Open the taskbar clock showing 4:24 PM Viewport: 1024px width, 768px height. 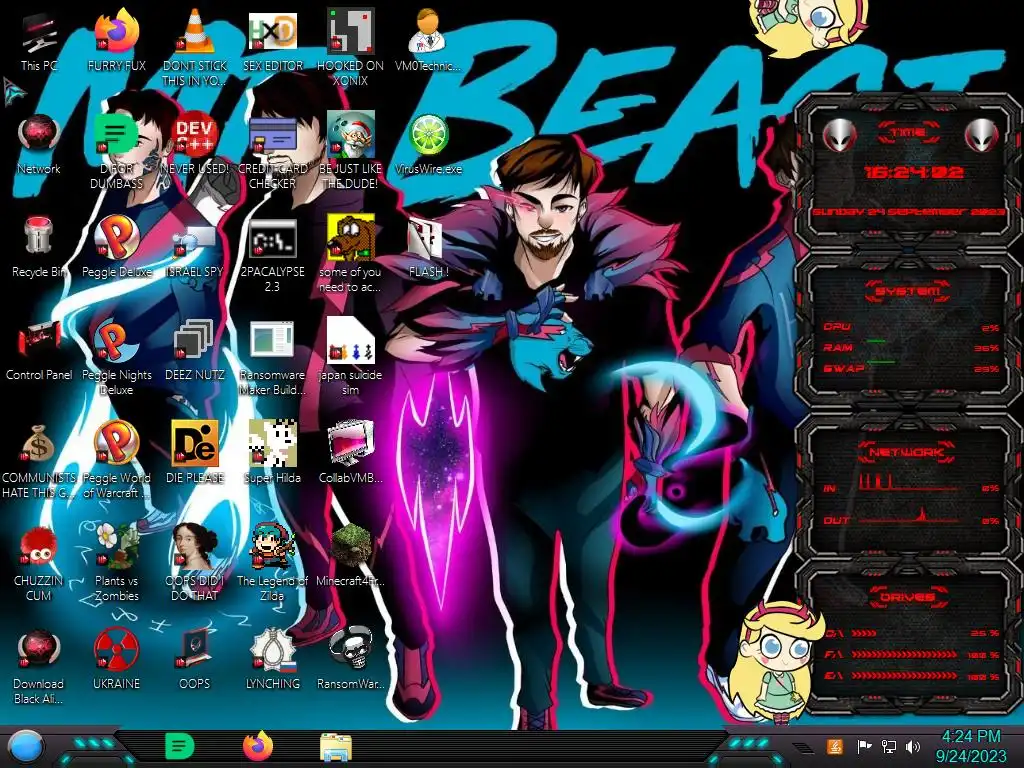(x=970, y=746)
